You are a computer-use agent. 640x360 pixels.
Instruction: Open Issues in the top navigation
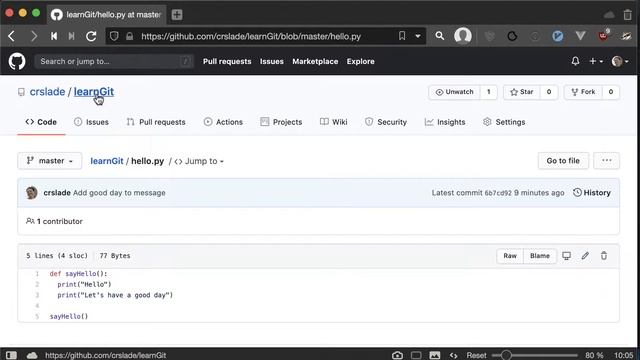point(272,61)
